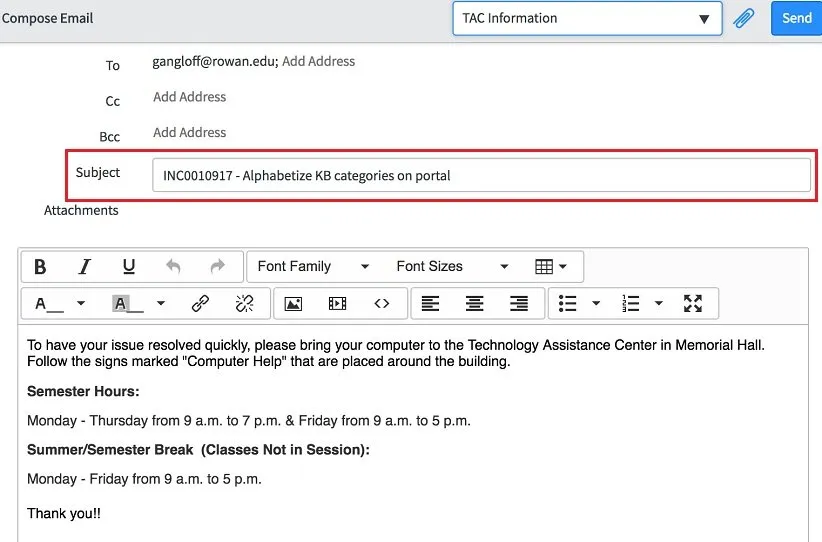The height and width of the screenshot is (542, 822).
Task: Click the paperclip attach file icon
Action: point(743,18)
